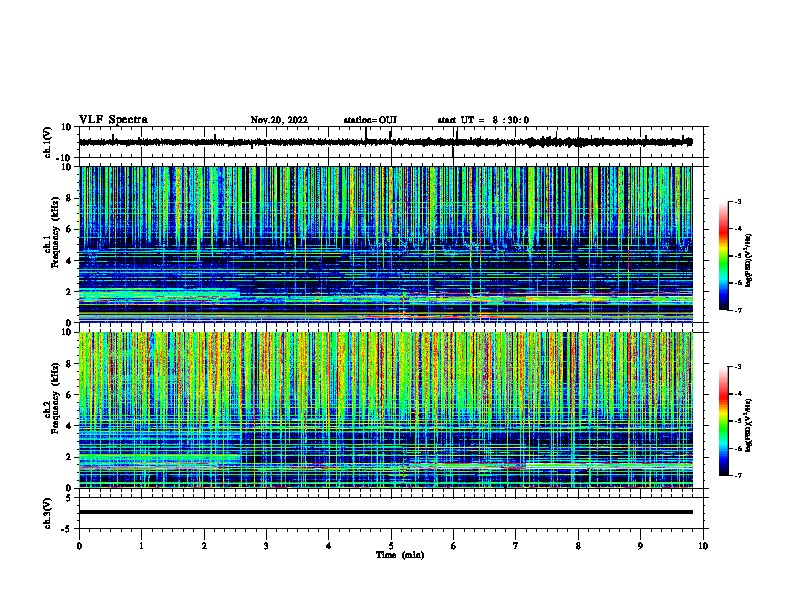Click the ch.2 color scale "log(PSD)" unit label

(x=749, y=426)
